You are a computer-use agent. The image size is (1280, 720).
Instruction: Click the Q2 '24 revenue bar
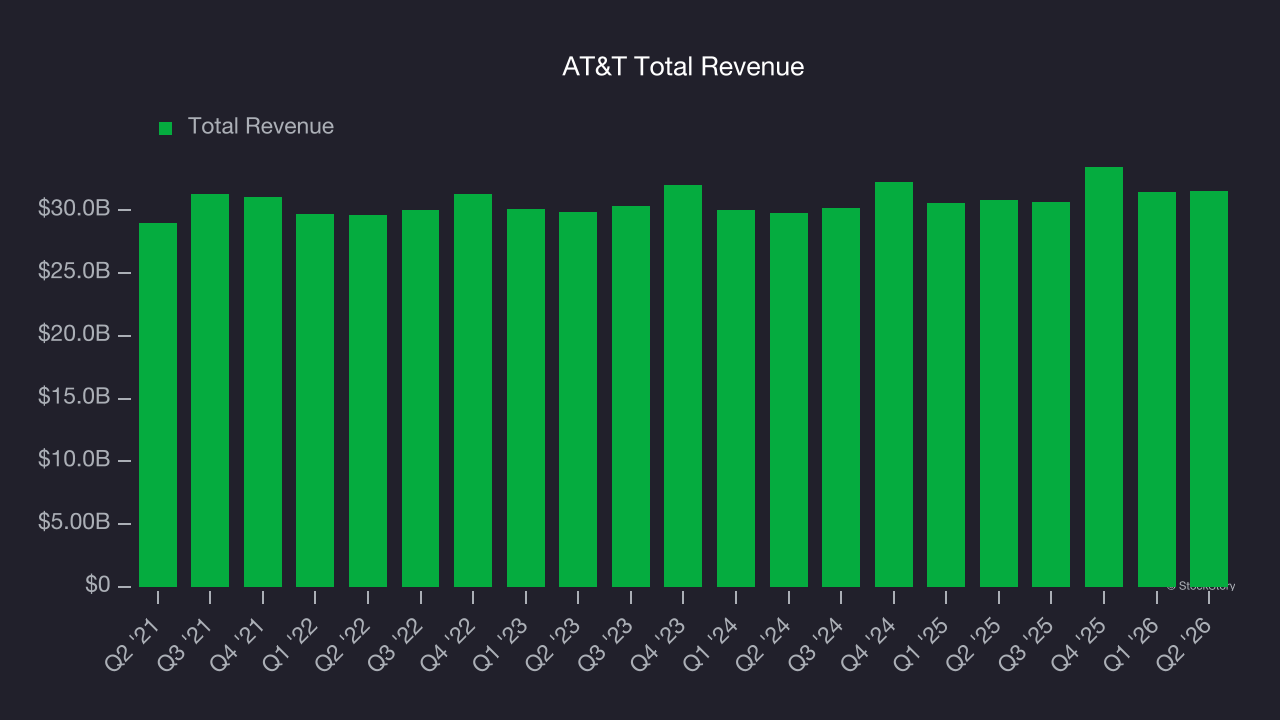(x=789, y=400)
